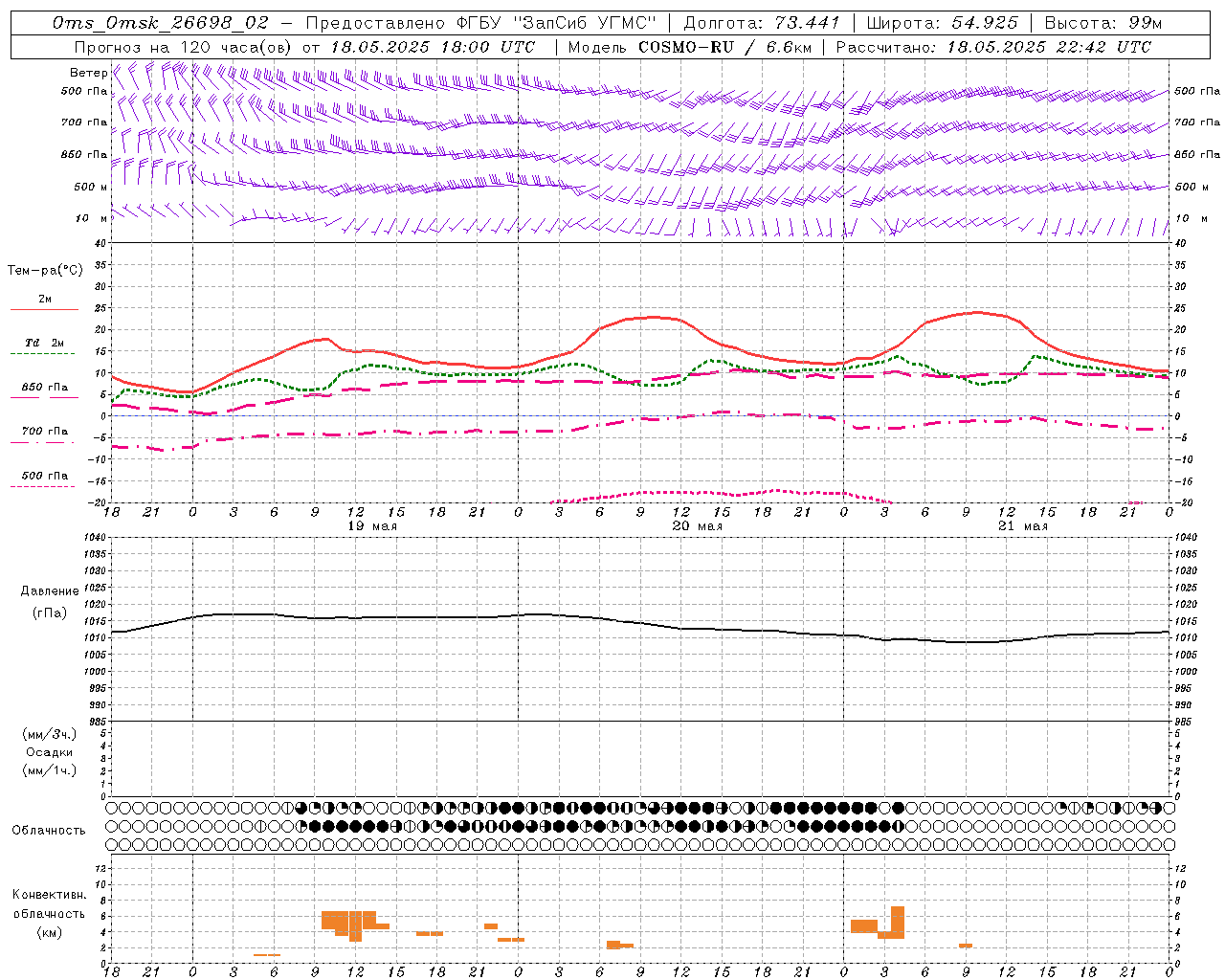
Task: Click the 19 мая date label
Action: click(x=371, y=526)
